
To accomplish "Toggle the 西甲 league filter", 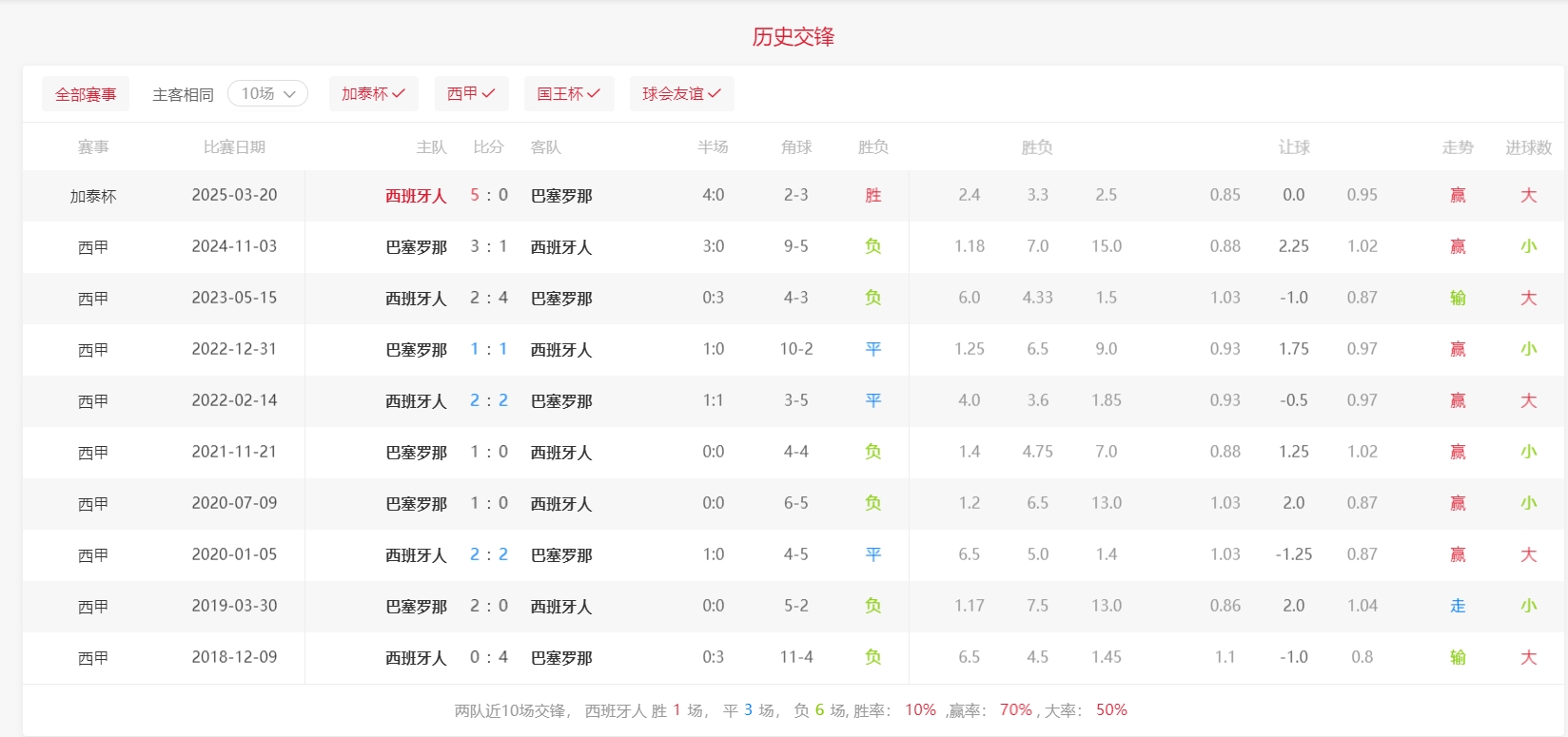I will click(x=471, y=94).
